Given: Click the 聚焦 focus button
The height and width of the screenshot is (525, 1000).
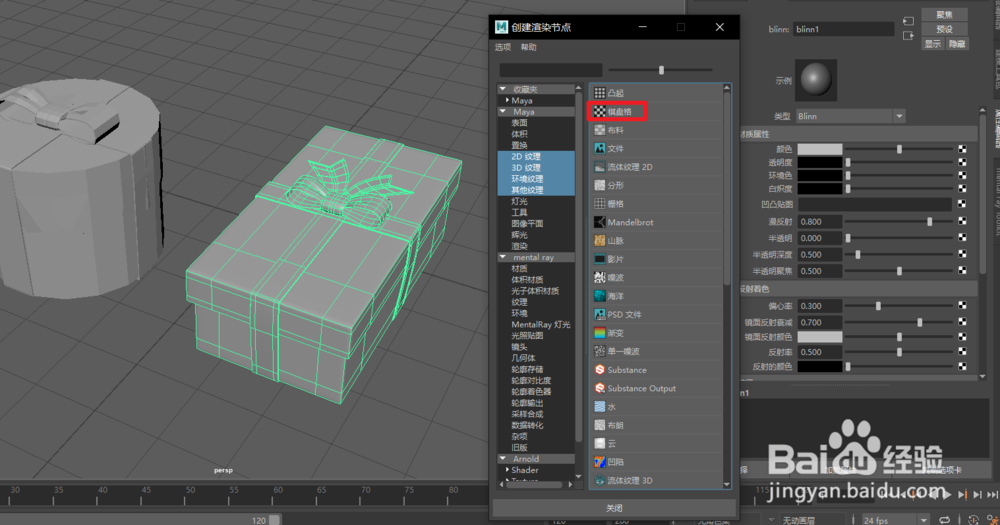Looking at the screenshot, I should pos(945,15).
